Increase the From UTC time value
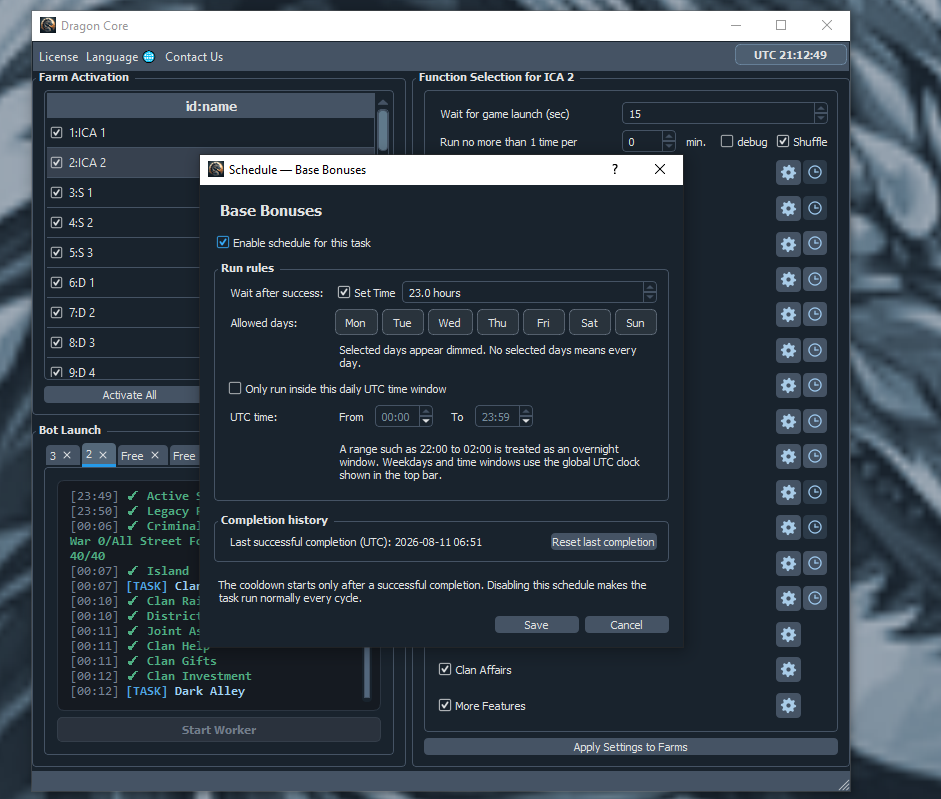This screenshot has height=799, width=941. click(425, 411)
